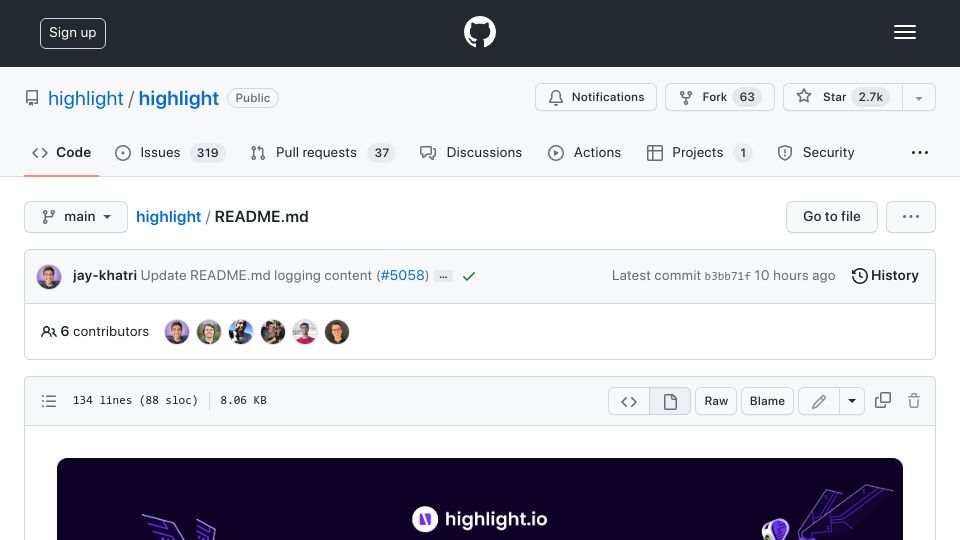Copy raw contents icon

(883, 400)
